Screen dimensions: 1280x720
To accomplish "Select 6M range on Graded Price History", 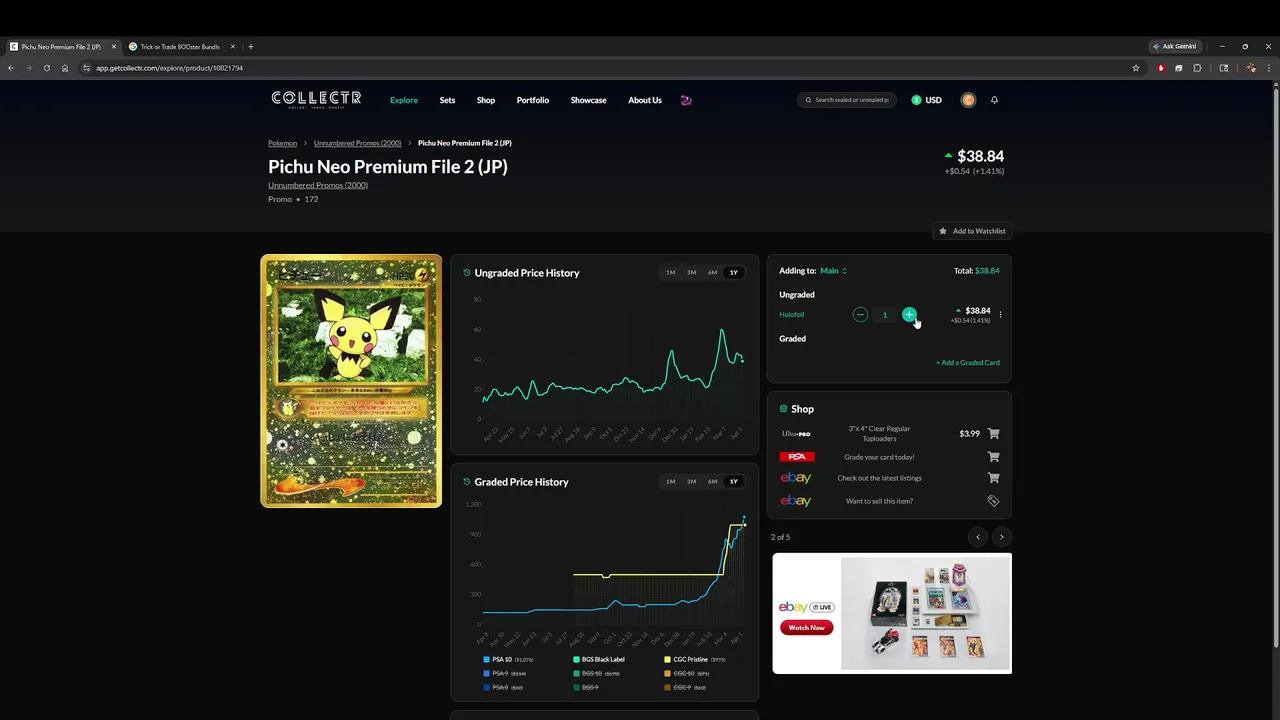I will click(712, 482).
